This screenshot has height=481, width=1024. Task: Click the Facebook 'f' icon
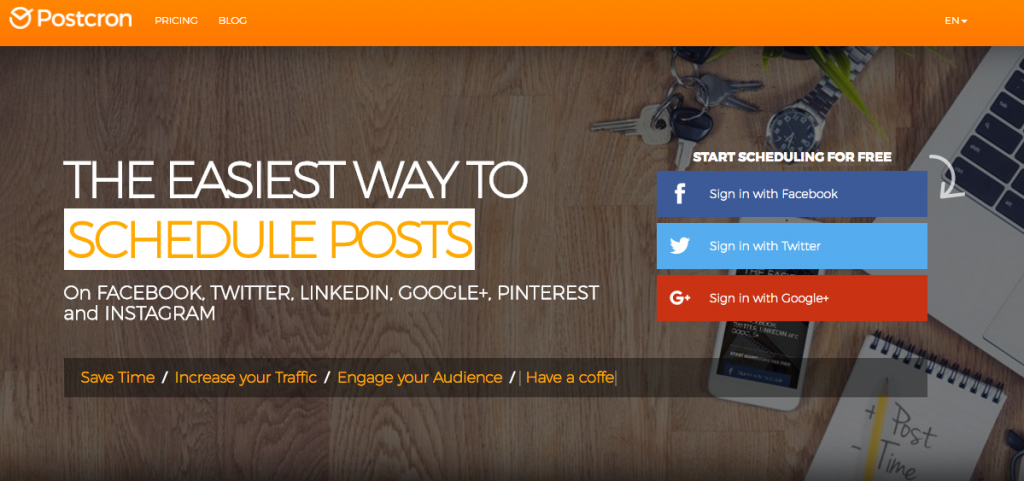click(x=680, y=194)
